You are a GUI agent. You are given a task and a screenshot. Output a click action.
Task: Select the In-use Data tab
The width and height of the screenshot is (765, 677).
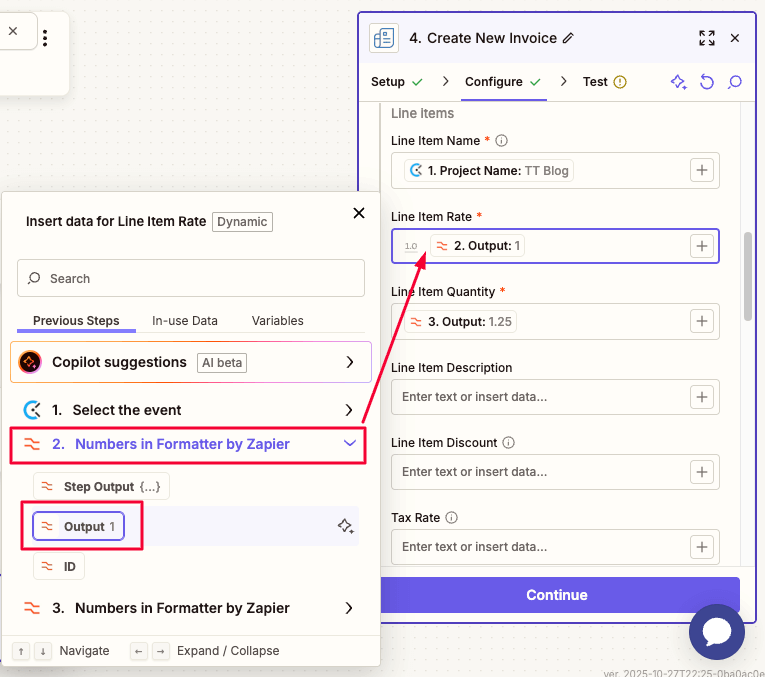pos(184,321)
